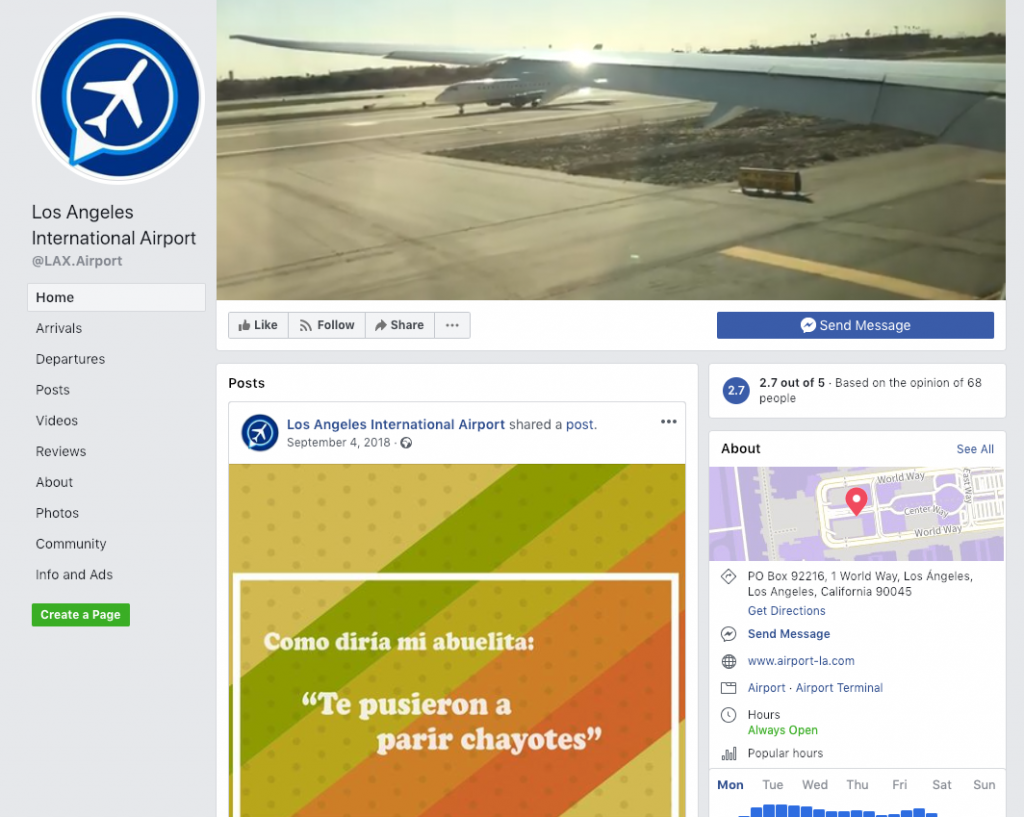Click the airport runway cover photo

coord(611,150)
